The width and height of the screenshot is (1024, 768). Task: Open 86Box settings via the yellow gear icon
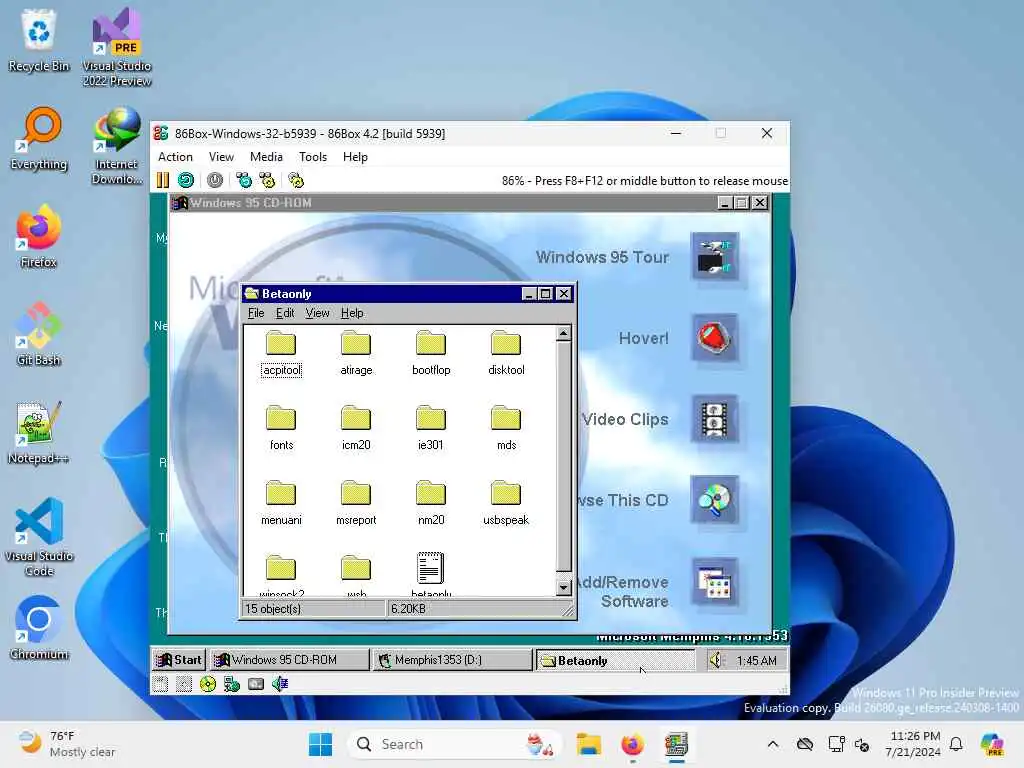pyautogui.click(x=296, y=180)
